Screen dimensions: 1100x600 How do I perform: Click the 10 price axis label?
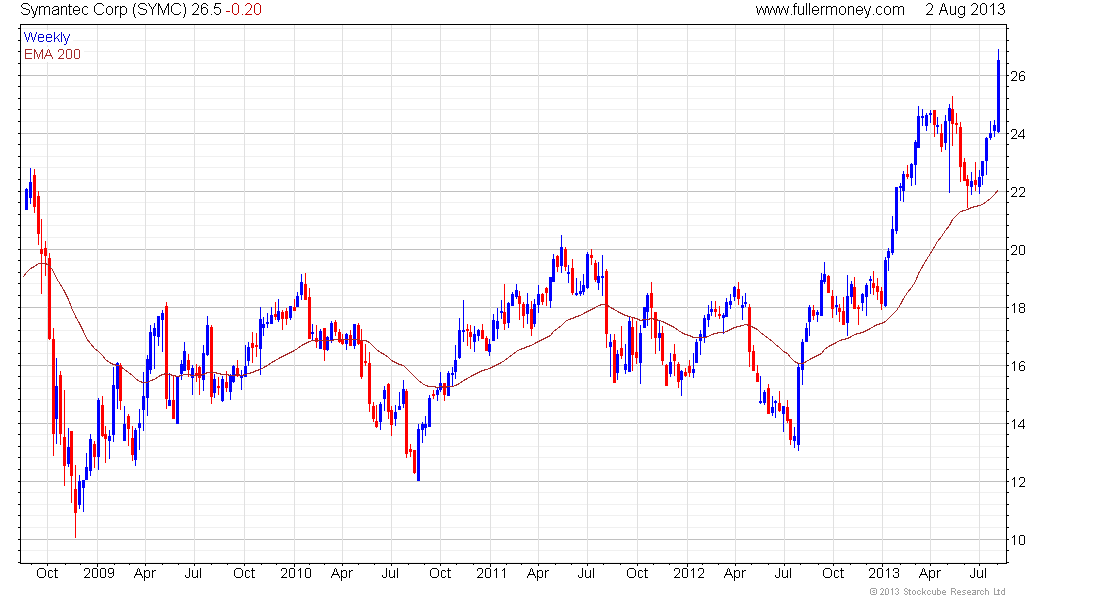click(1017, 540)
